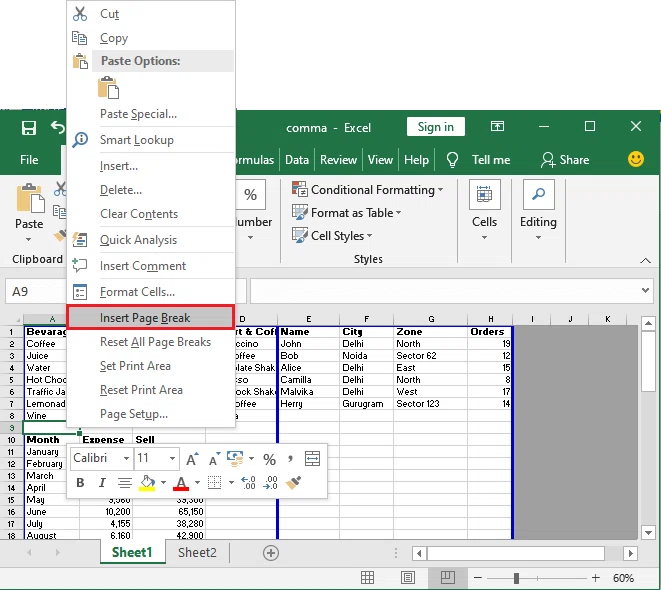Screen dimensions: 661x590
Task: Select Copy in the context menu
Action: pyautogui.click(x=150, y=38)
